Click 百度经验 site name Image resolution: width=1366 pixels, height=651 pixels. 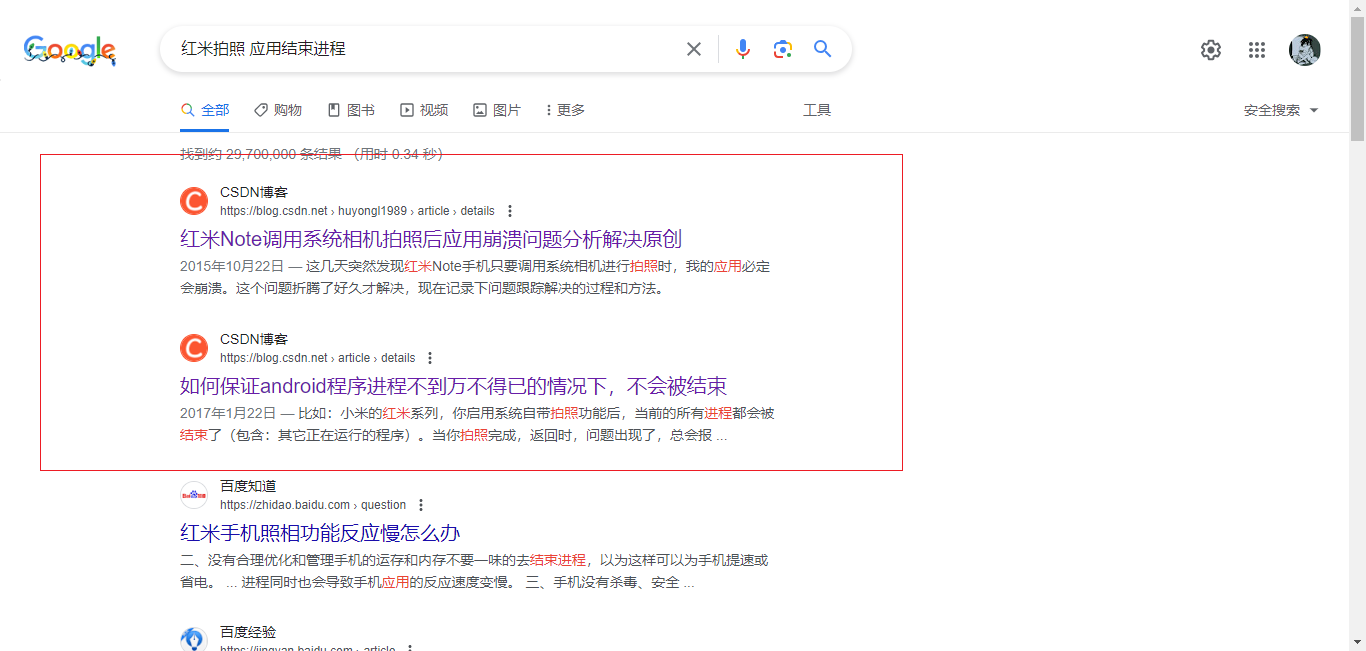tap(248, 632)
